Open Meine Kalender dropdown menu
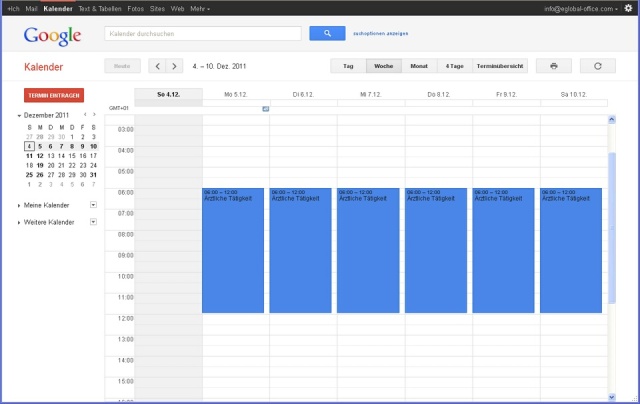The height and width of the screenshot is (404, 640). tap(93, 205)
